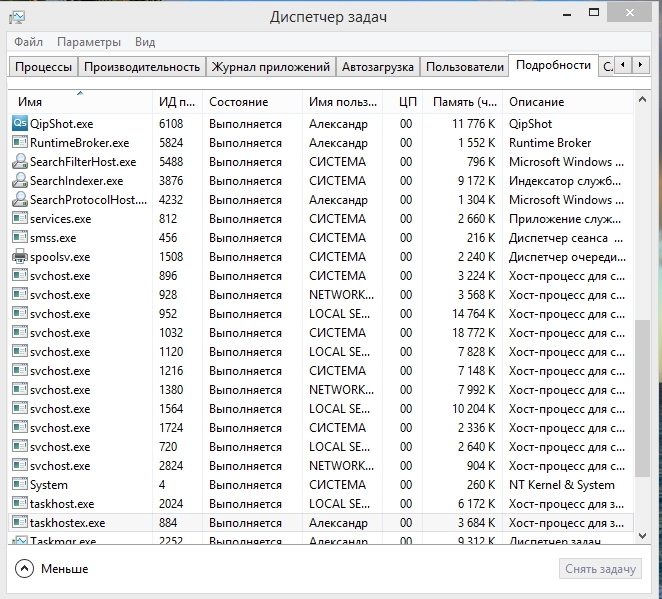Sort by the Память column header
Image resolution: width=662 pixels, height=599 pixels.
tap(463, 102)
